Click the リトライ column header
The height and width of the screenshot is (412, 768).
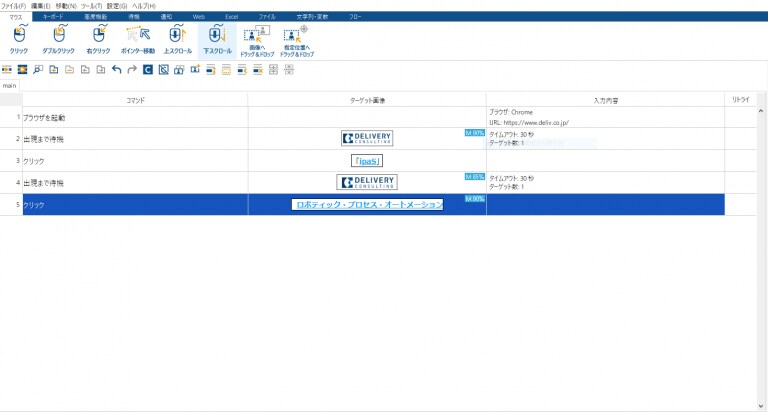[741, 100]
